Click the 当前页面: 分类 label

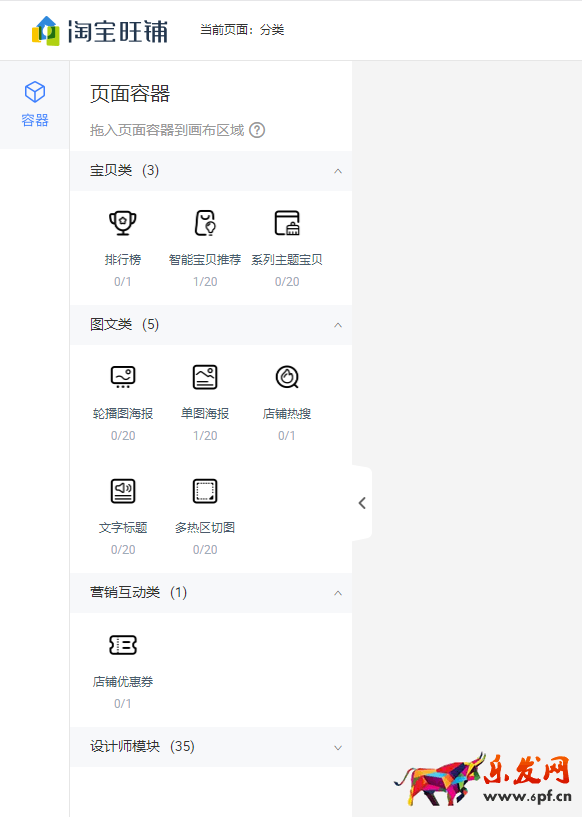tap(242, 30)
